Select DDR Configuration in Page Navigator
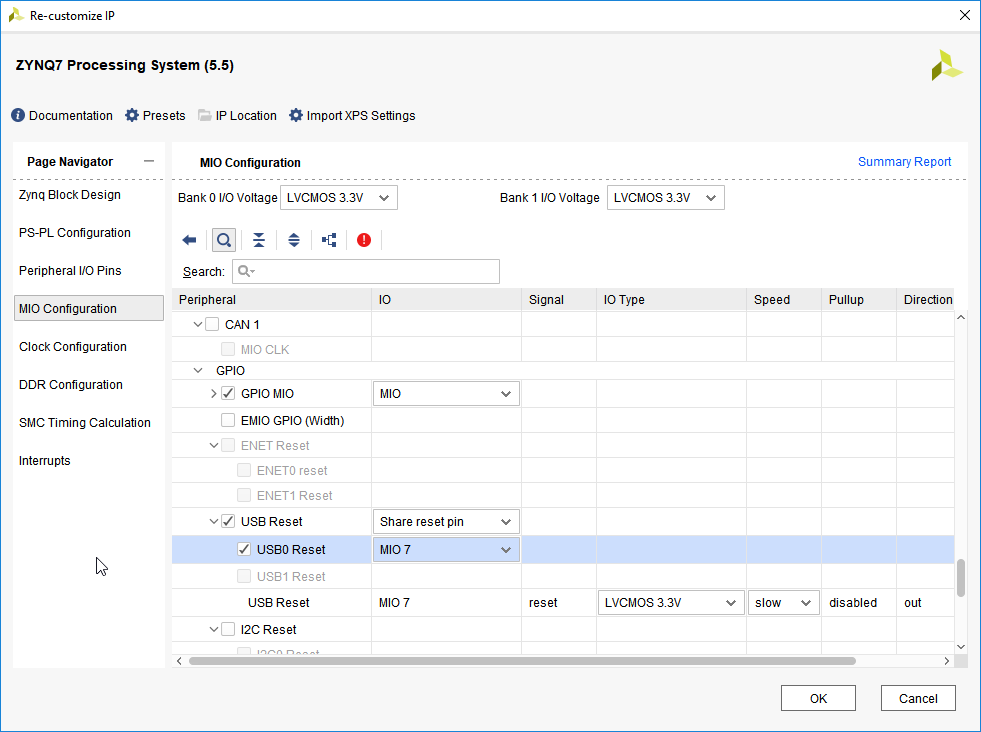This screenshot has height=732, width=981. (71, 385)
